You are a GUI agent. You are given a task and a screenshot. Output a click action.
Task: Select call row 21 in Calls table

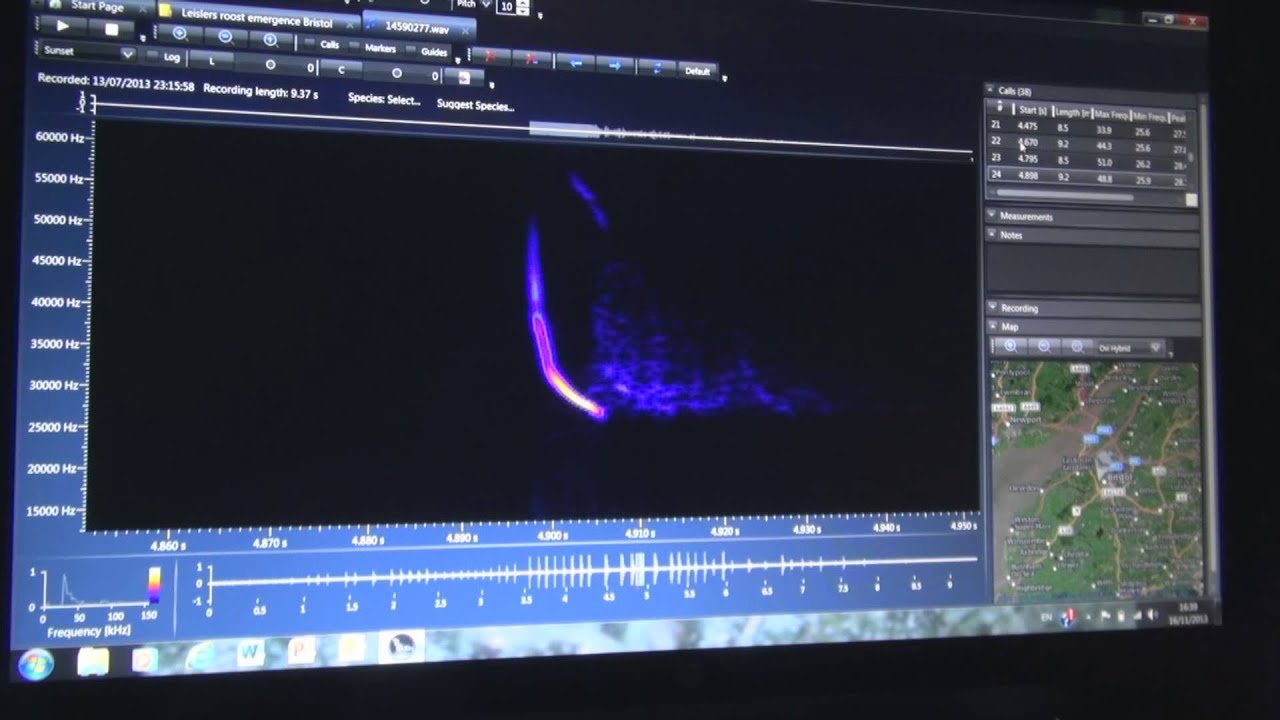pos(1088,128)
